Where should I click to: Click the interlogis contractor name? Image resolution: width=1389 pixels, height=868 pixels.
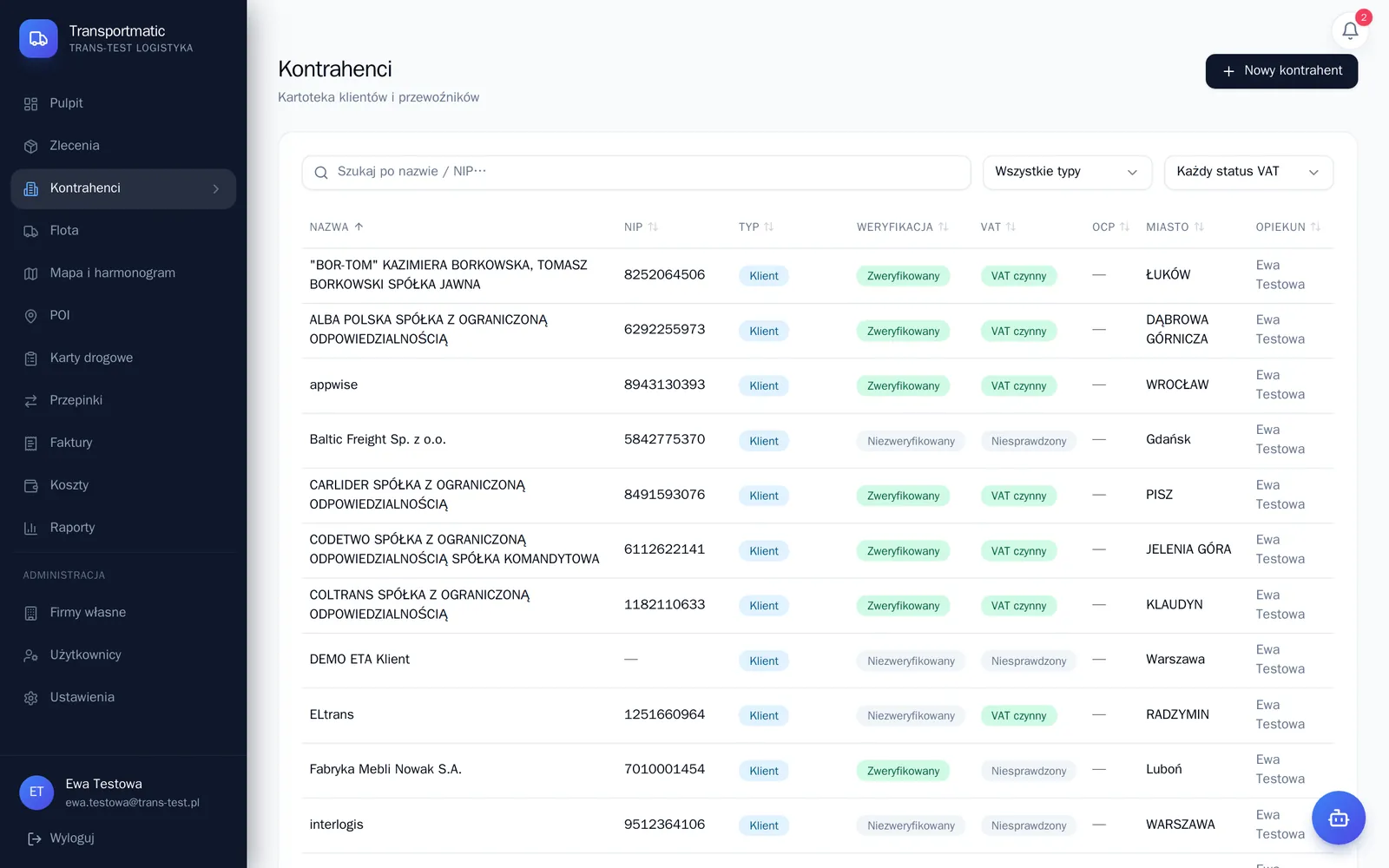336,825
